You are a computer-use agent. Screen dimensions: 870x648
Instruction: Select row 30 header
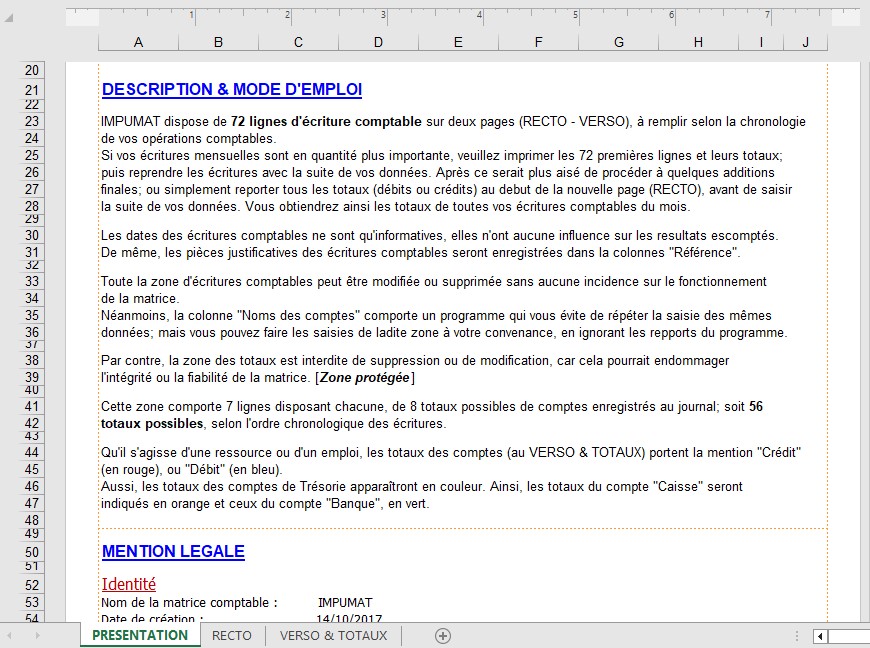(32, 235)
